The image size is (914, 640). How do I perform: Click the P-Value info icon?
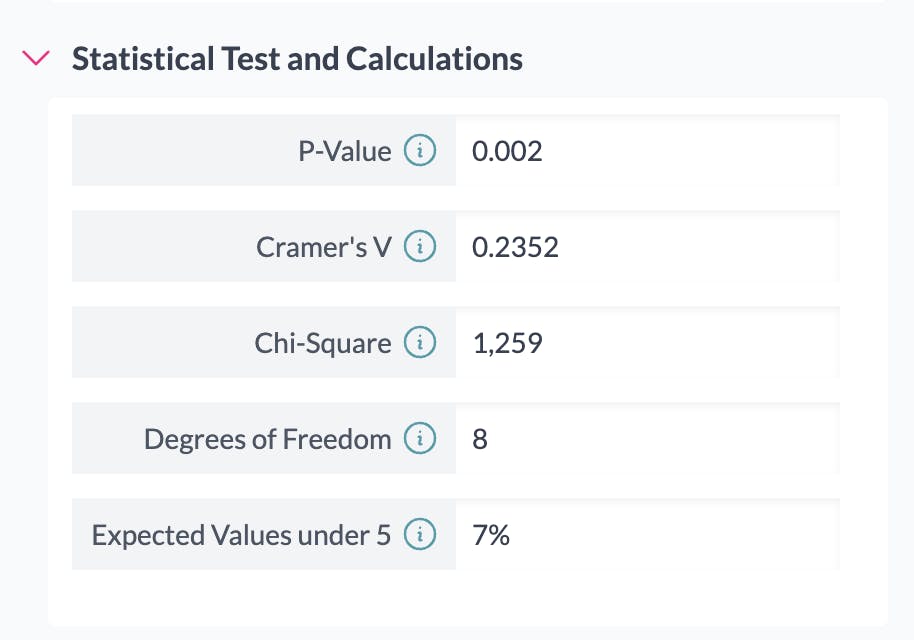pyautogui.click(x=420, y=152)
